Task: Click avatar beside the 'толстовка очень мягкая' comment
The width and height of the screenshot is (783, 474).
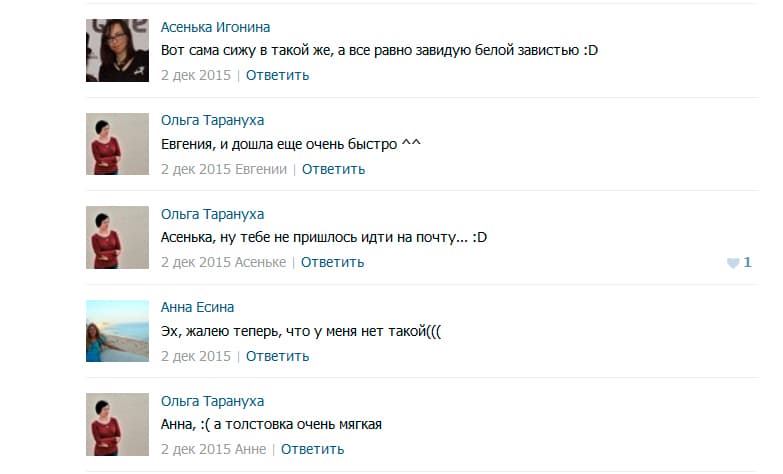Action: (x=117, y=424)
